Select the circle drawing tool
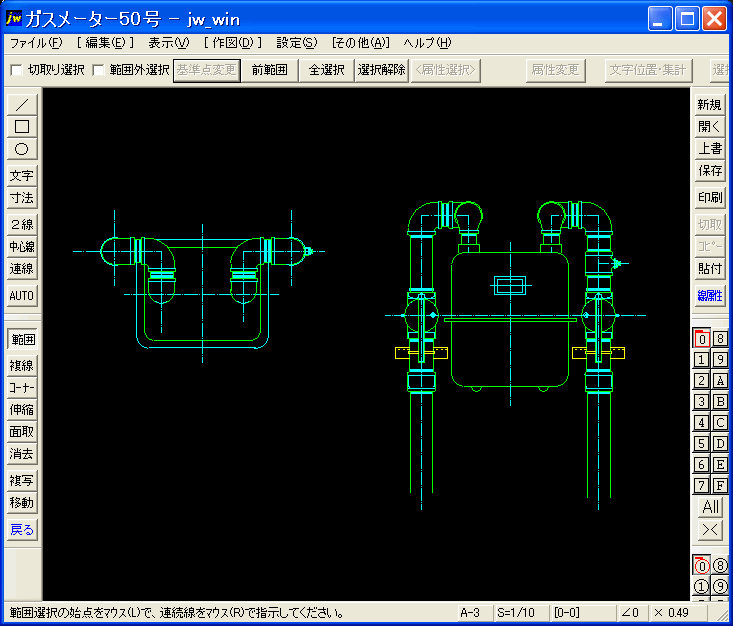733x626 pixels. [x=22, y=148]
